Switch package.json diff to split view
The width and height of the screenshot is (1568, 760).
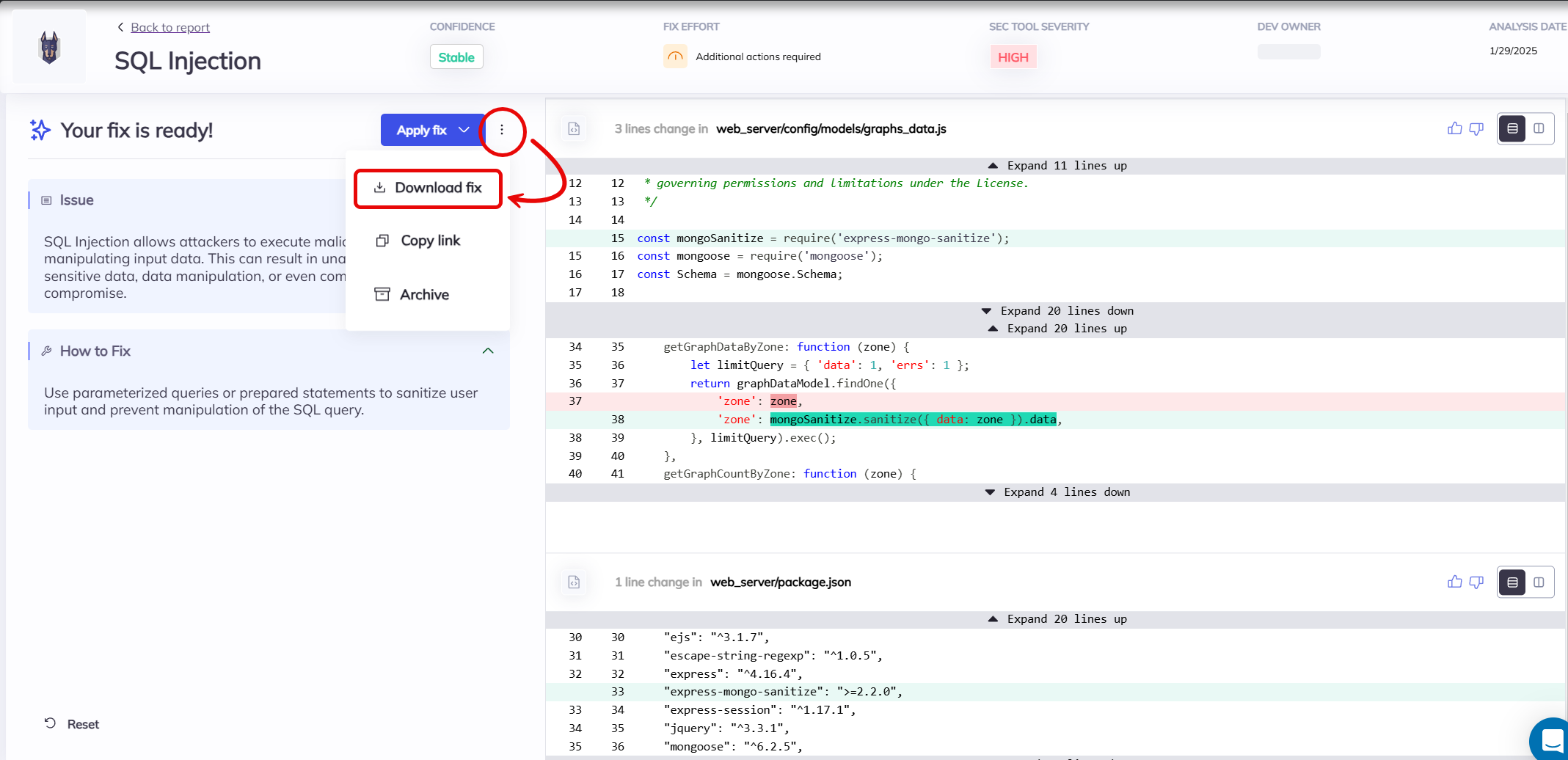tap(1539, 582)
